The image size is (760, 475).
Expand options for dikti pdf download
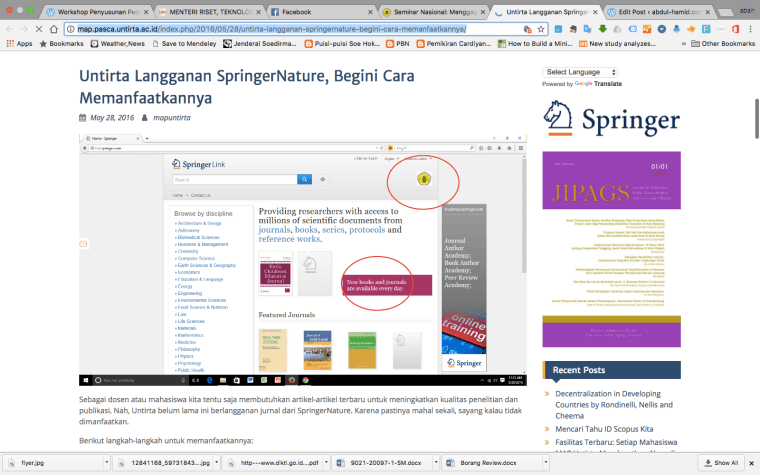(326, 463)
